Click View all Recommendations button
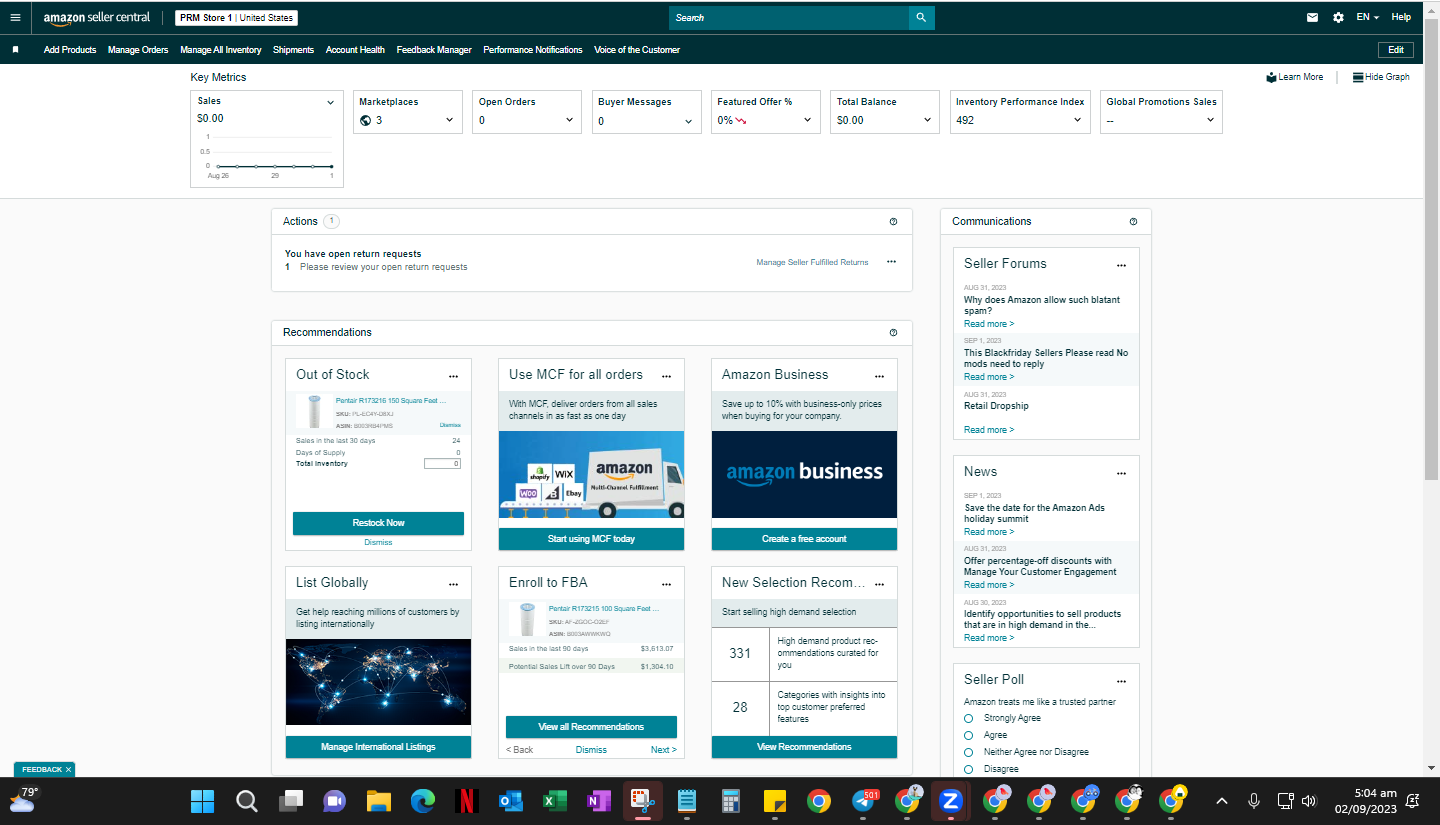This screenshot has height=825, width=1440. coord(591,727)
